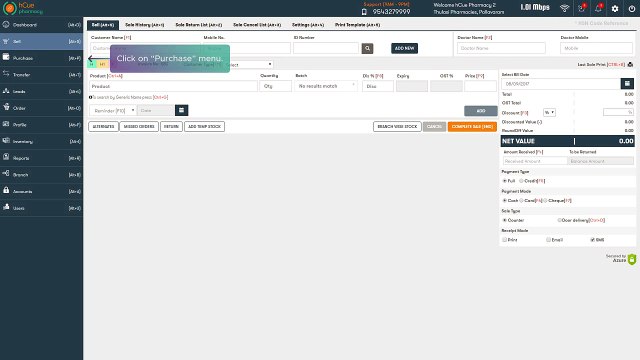Switch to the Settings tab
The width and height of the screenshot is (640, 360).
tap(308, 25)
